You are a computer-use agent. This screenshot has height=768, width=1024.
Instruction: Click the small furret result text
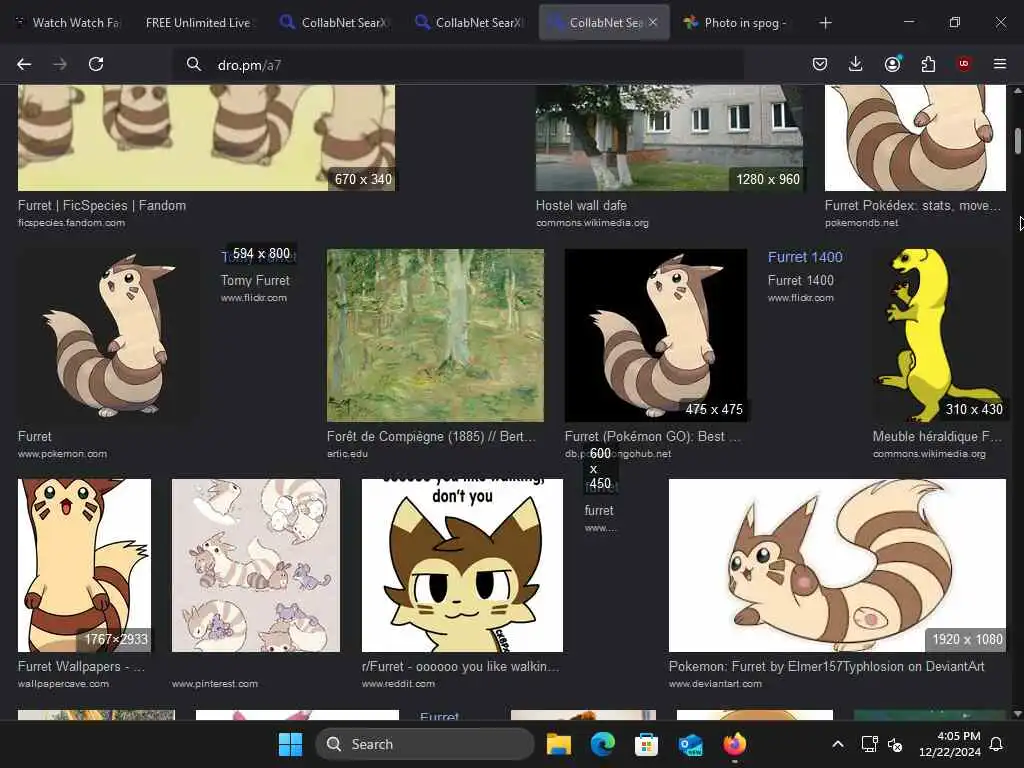tap(599, 511)
